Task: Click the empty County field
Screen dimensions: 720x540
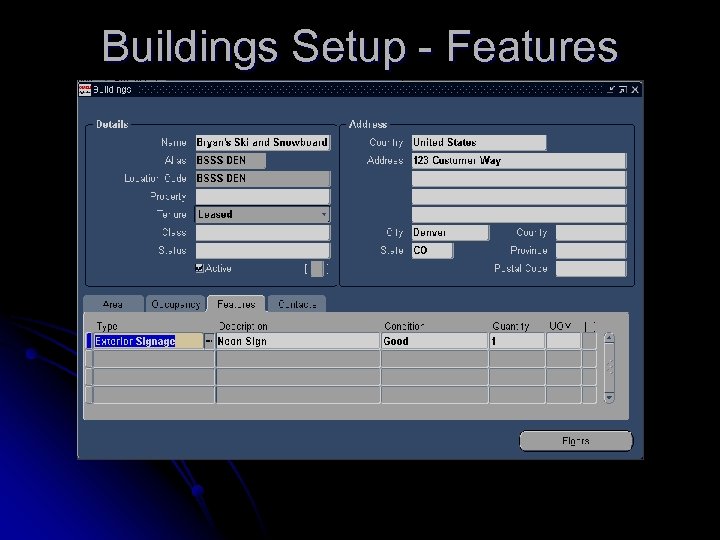Action: (591, 232)
